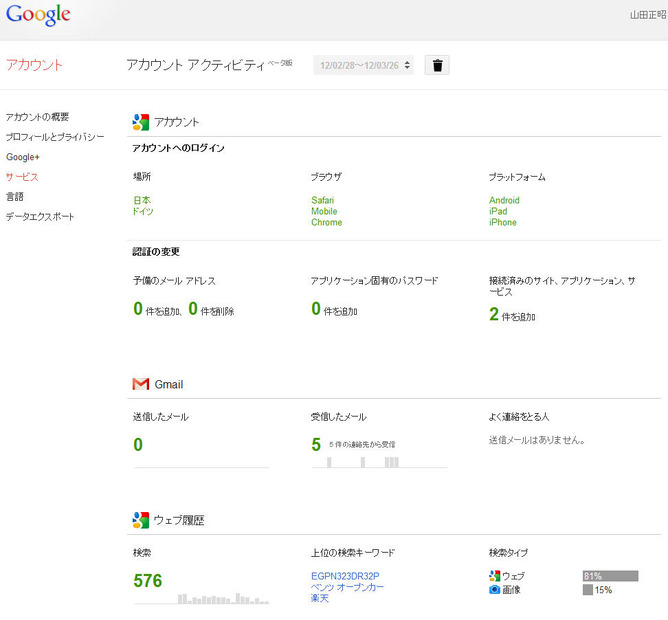The height and width of the screenshot is (620, 668).
Task: Click 5 件の連絡先から受信 caption
Action: click(362, 444)
